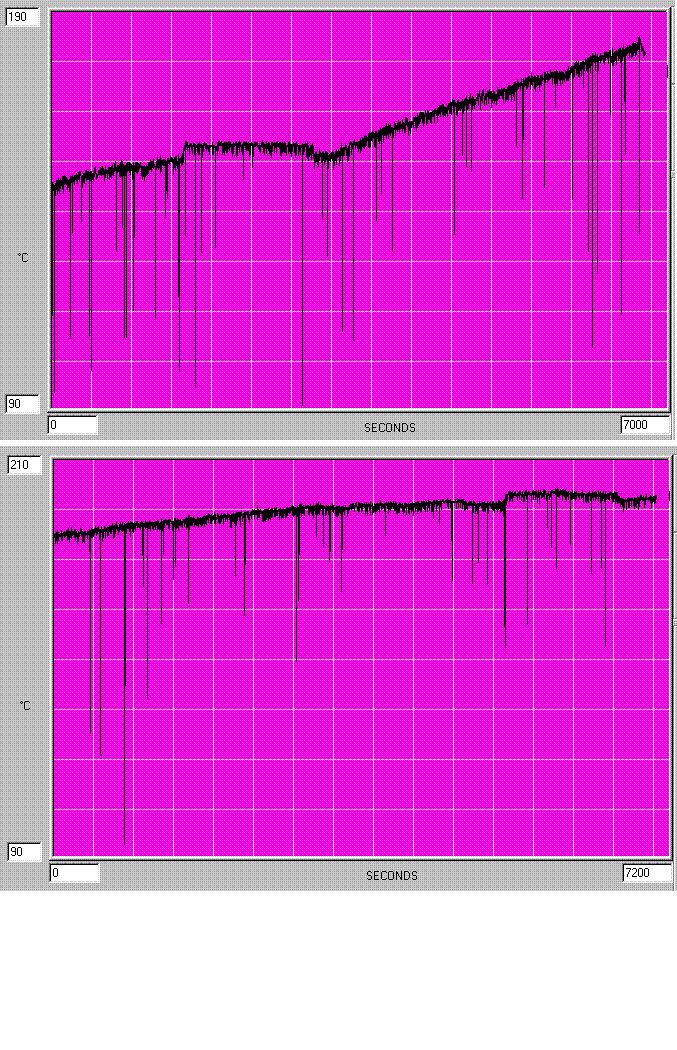This screenshot has height=1050, width=677.
Task: Click the top chart's 190 maximum temperature field
Action: click(x=23, y=17)
